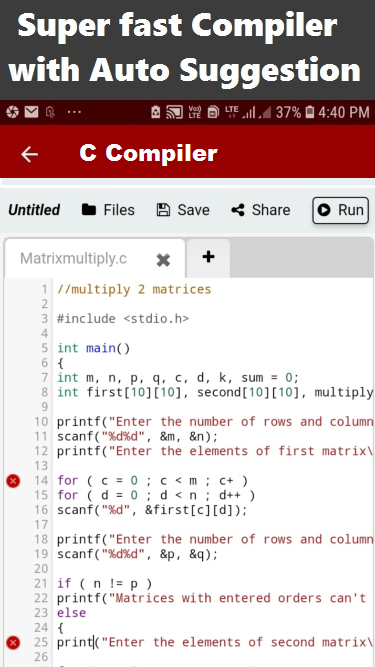This screenshot has width=375, height=667.
Task: Add a new tab with the plus button
Action: (x=208, y=257)
